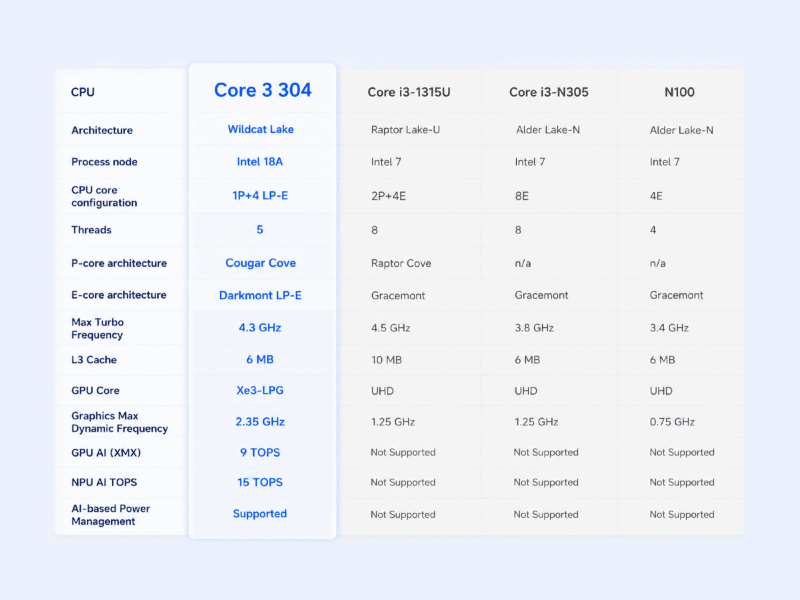This screenshot has height=600, width=800.
Task: Click the 'Raptor Cove' cell
Action: (401, 263)
